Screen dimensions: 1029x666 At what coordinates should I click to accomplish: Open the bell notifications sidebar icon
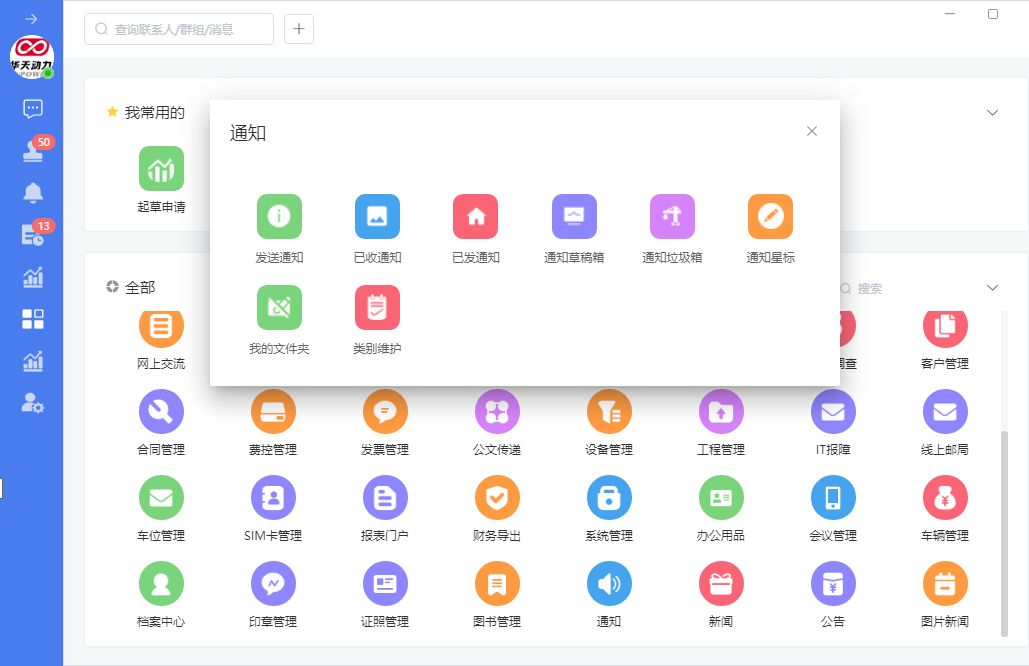coord(33,192)
